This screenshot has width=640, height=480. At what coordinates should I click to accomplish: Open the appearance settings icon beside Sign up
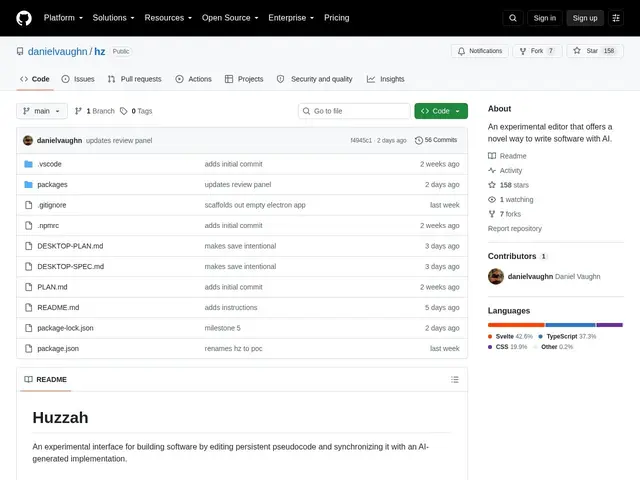616,18
